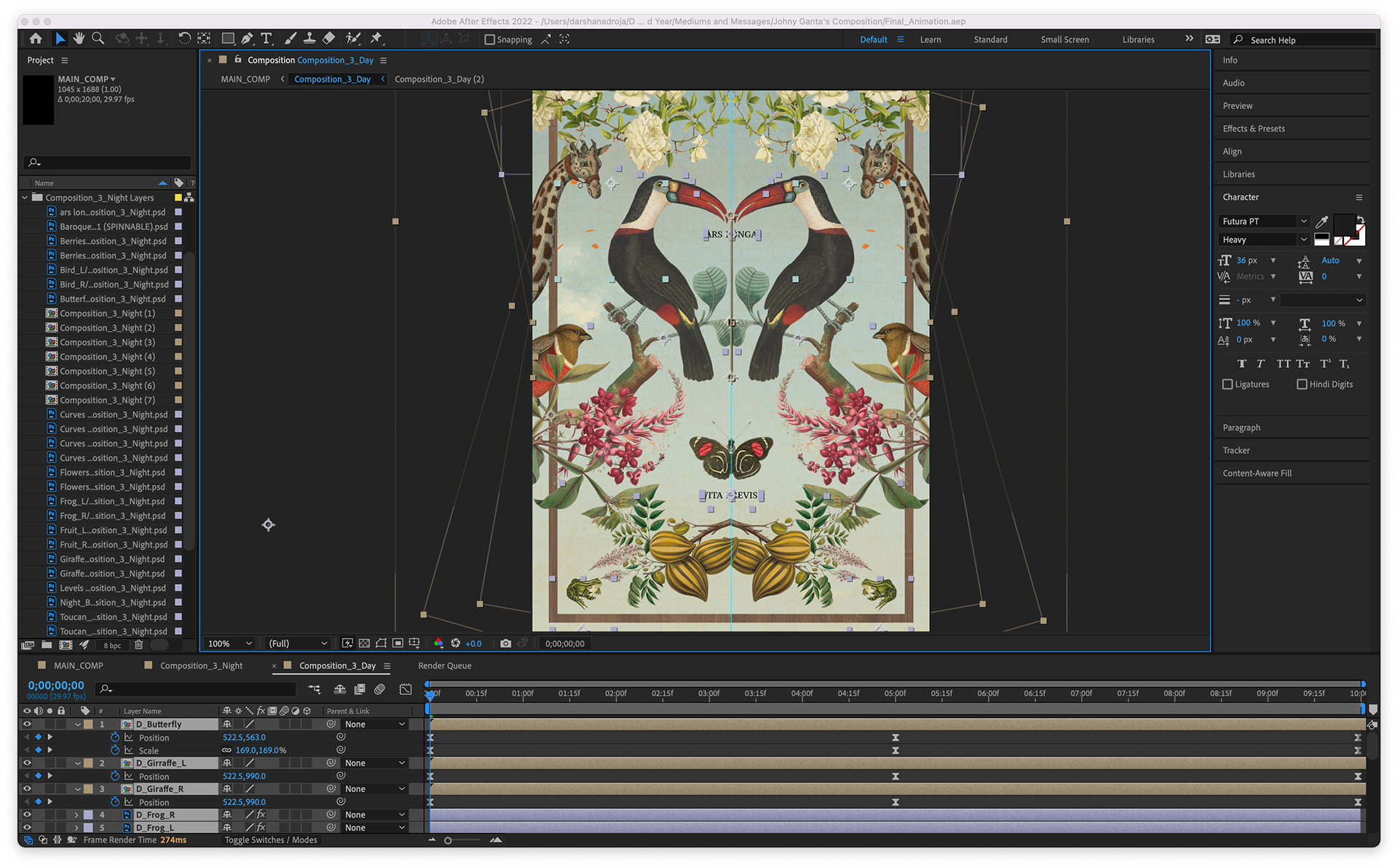Select the Clone Stamp tool
Screen dimensions: 1398x868
pos(309,39)
